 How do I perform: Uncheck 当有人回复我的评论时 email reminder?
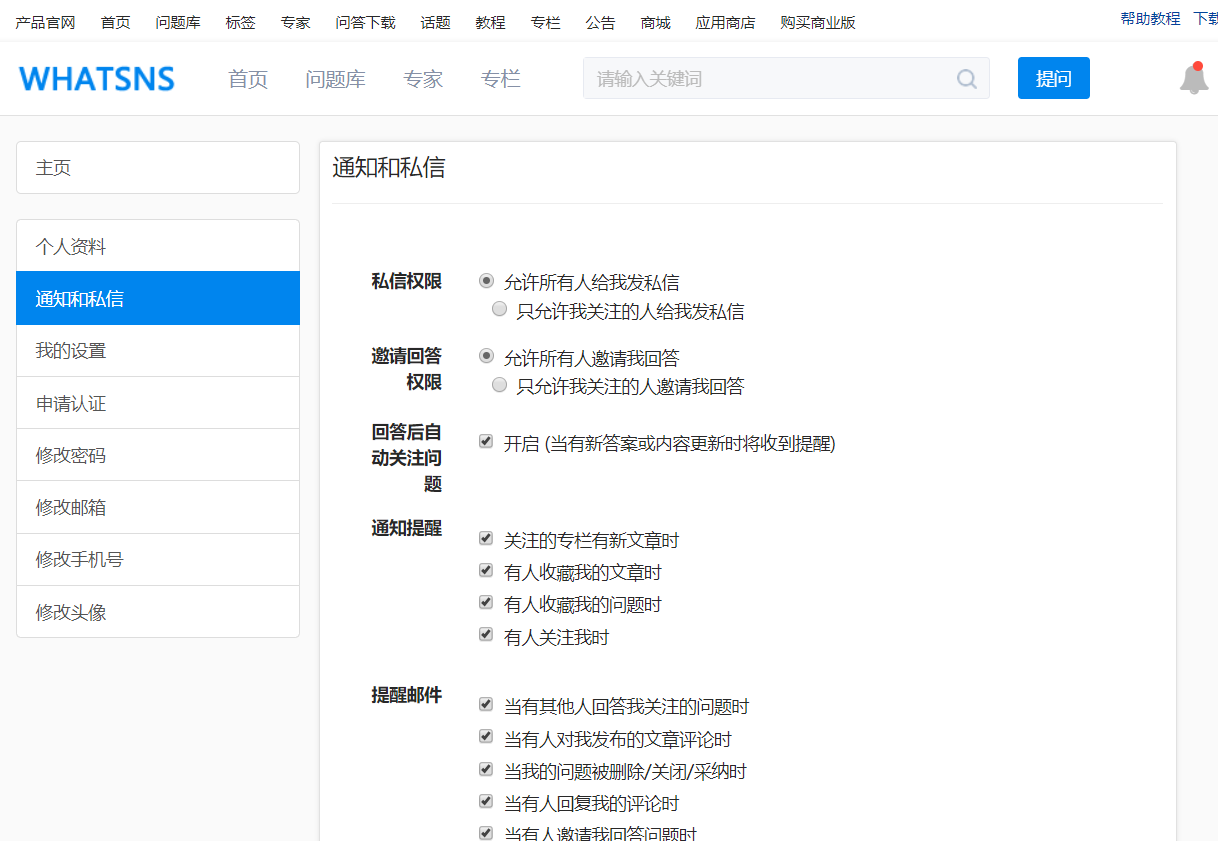(x=486, y=801)
